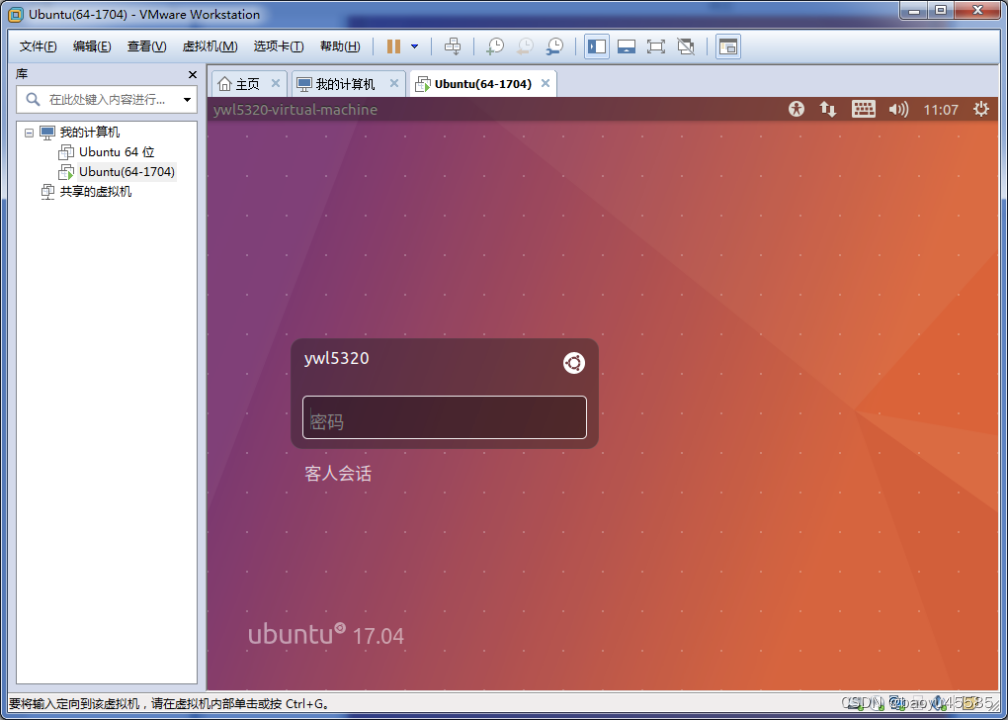Click the 密码 password input field
The height and width of the screenshot is (720, 1008).
(444, 417)
